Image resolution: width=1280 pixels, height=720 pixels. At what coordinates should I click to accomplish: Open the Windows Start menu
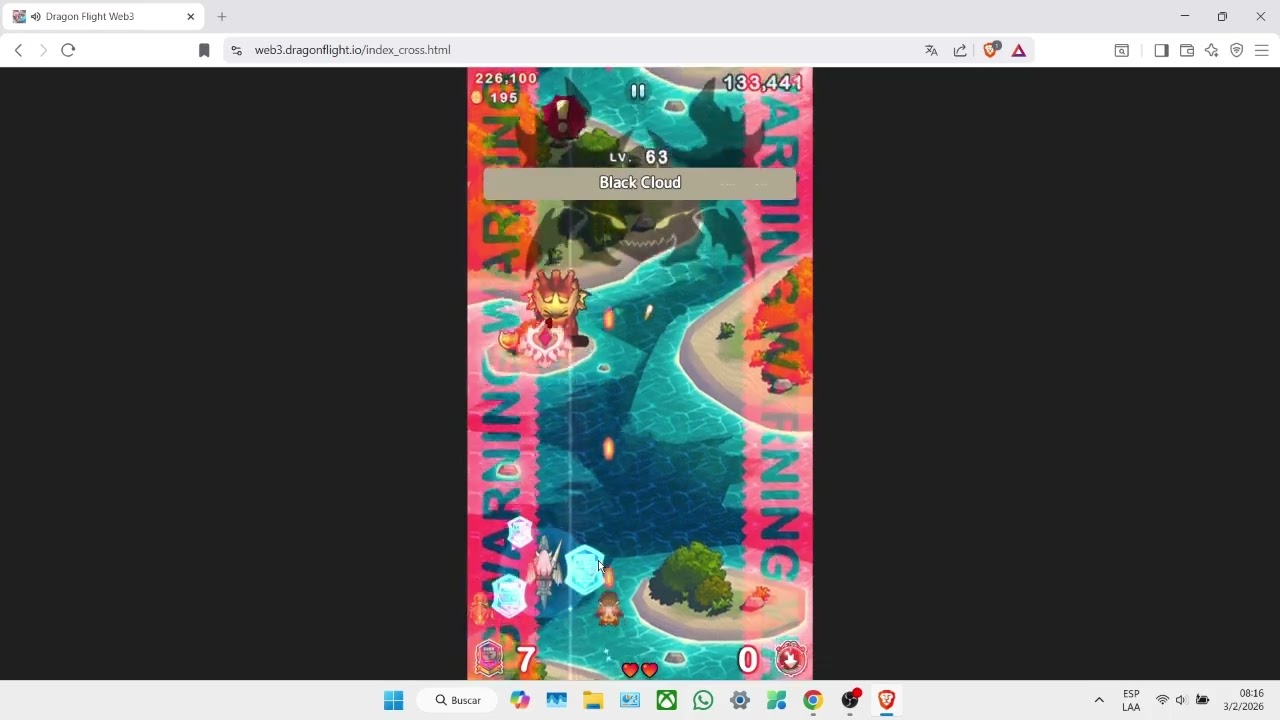(394, 700)
